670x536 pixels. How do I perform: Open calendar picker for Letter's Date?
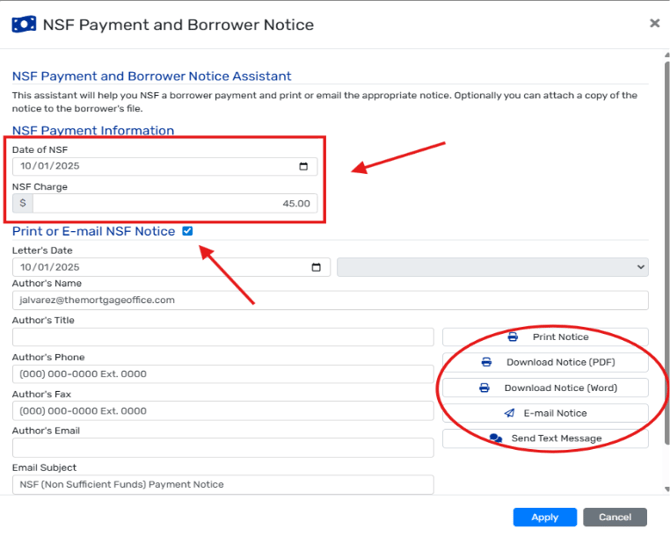pos(316,267)
